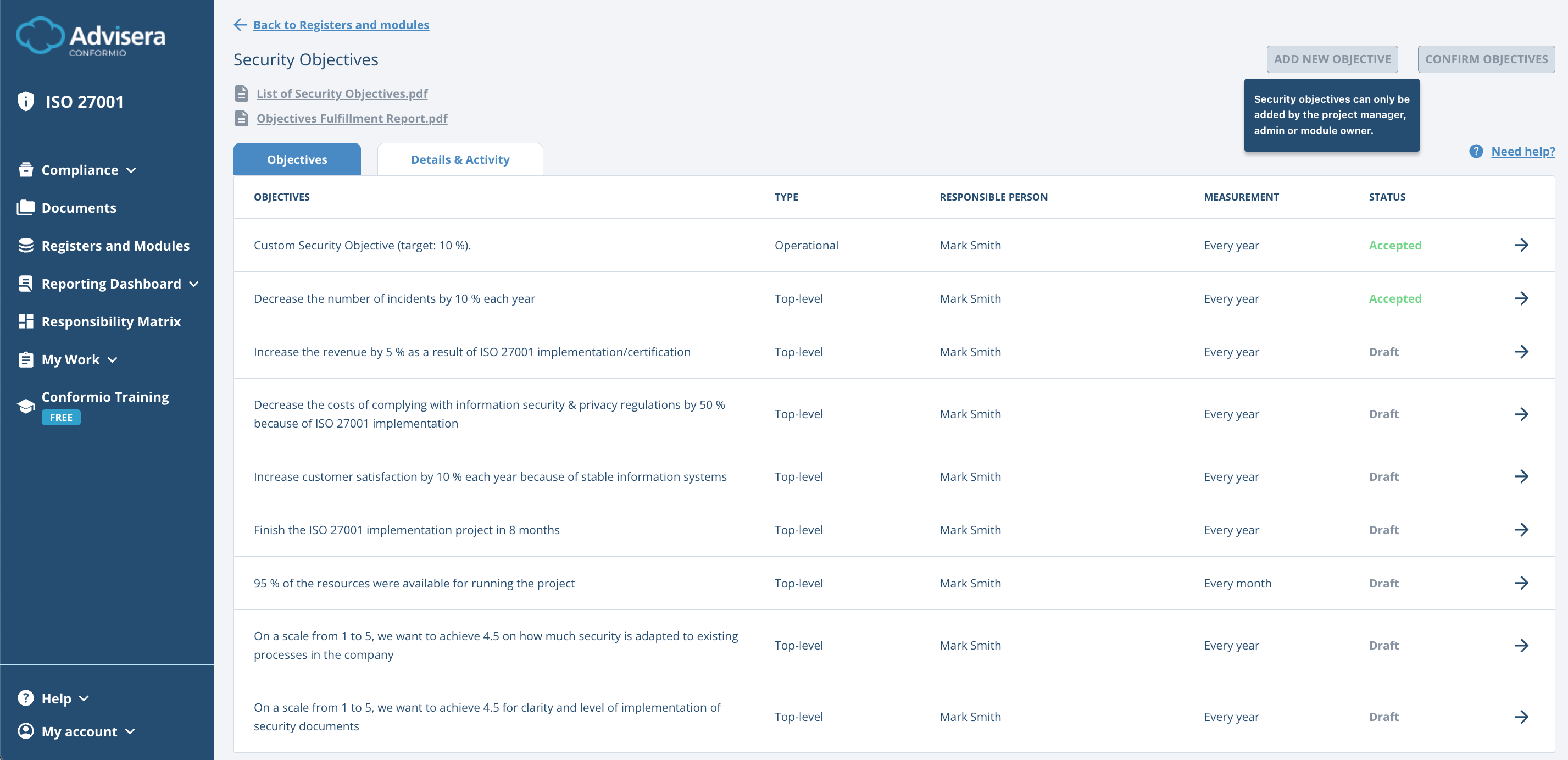This screenshot has height=760, width=1568.
Task: Click the My account person icon
Action: (x=26, y=731)
